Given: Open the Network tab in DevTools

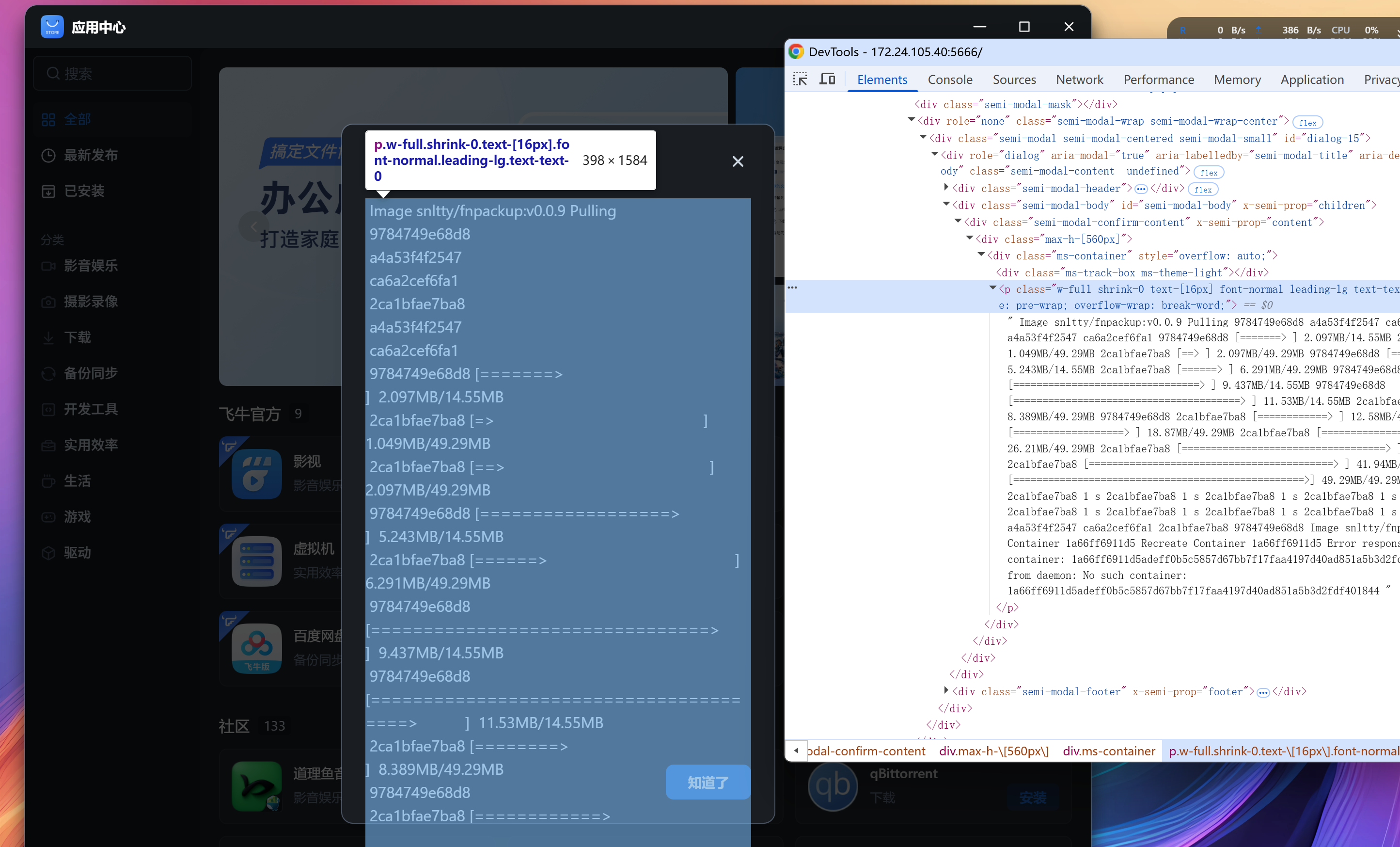Looking at the screenshot, I should pos(1079,80).
